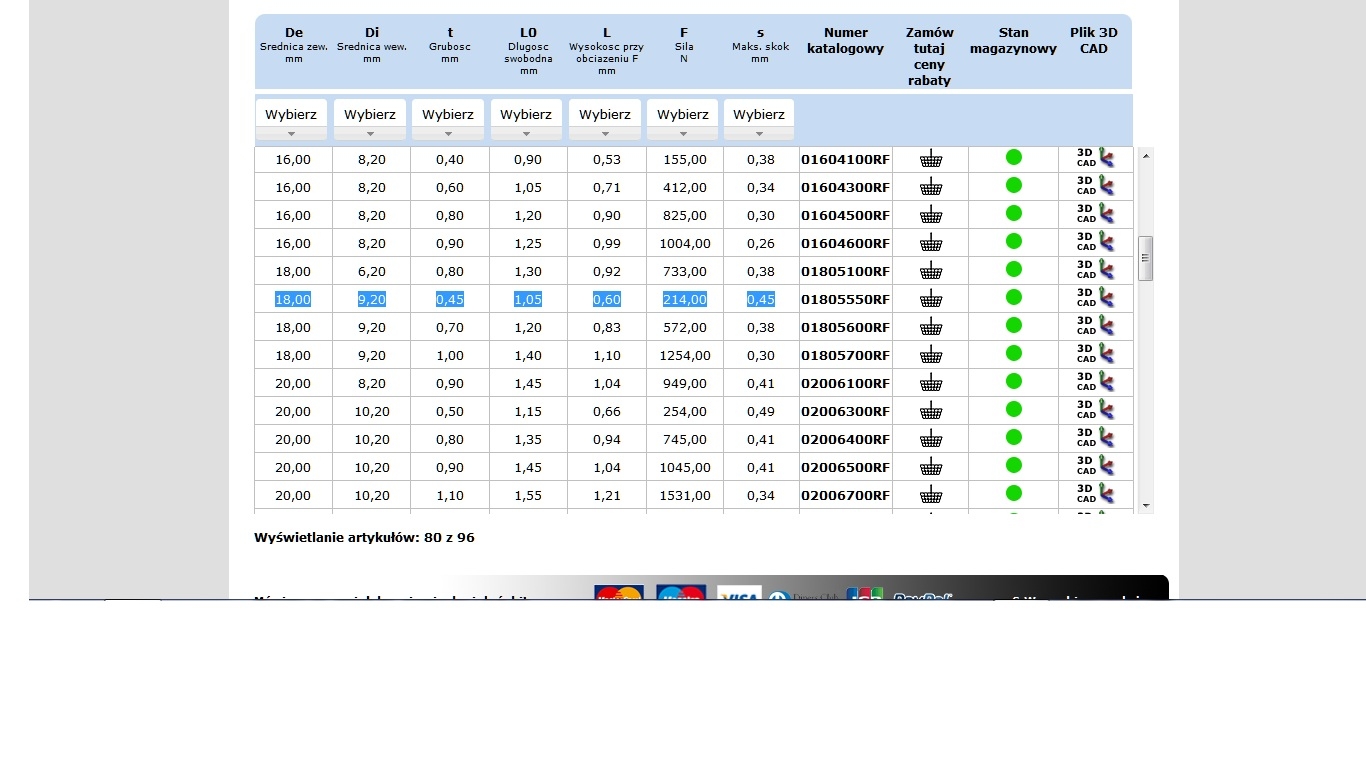Click table scrollbar down arrow
1366x768 pixels.
(1146, 506)
